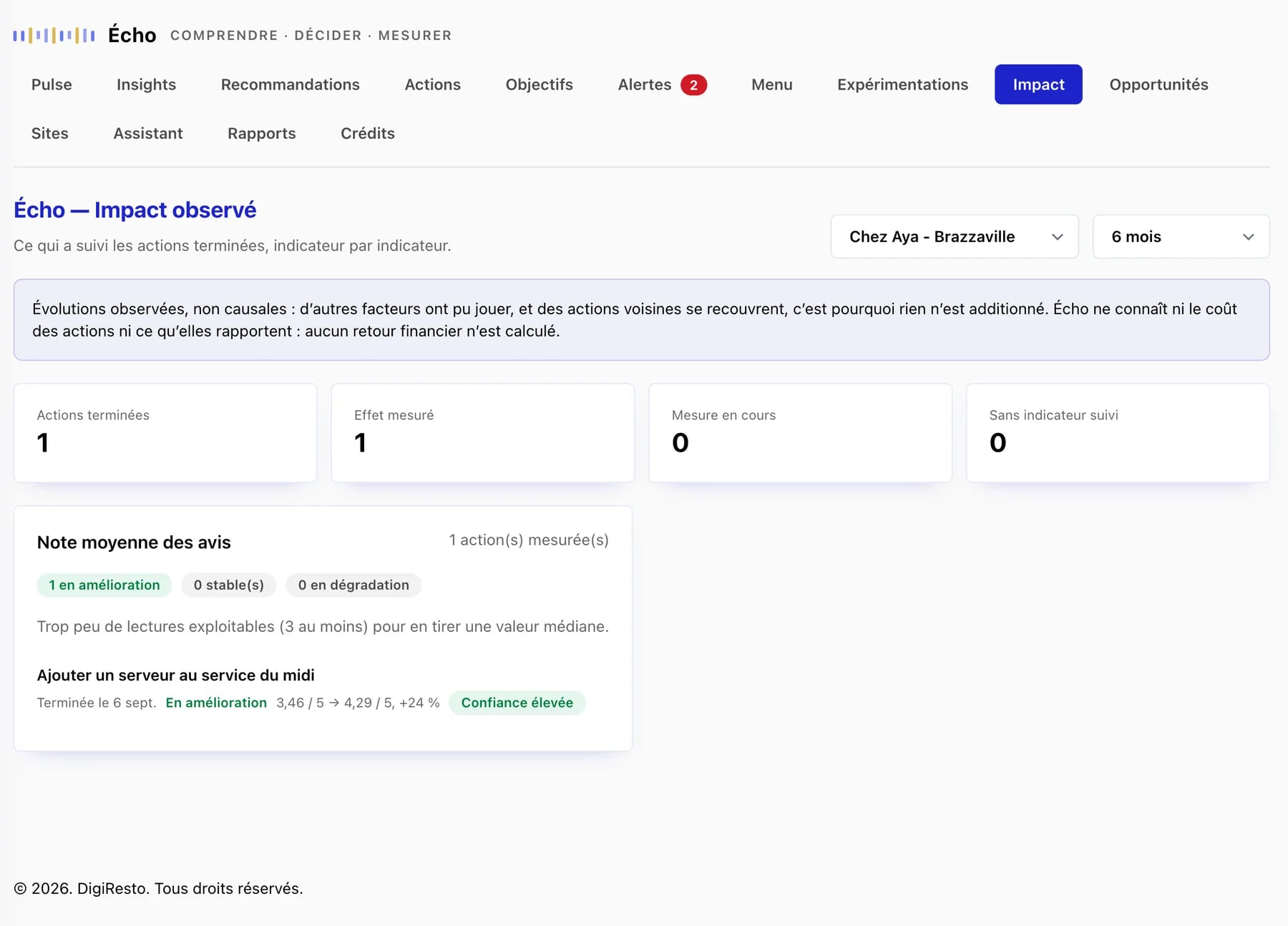This screenshot has width=1288, height=926.
Task: Open 'Ajouter un serveur au service du midi' action
Action: (175, 676)
